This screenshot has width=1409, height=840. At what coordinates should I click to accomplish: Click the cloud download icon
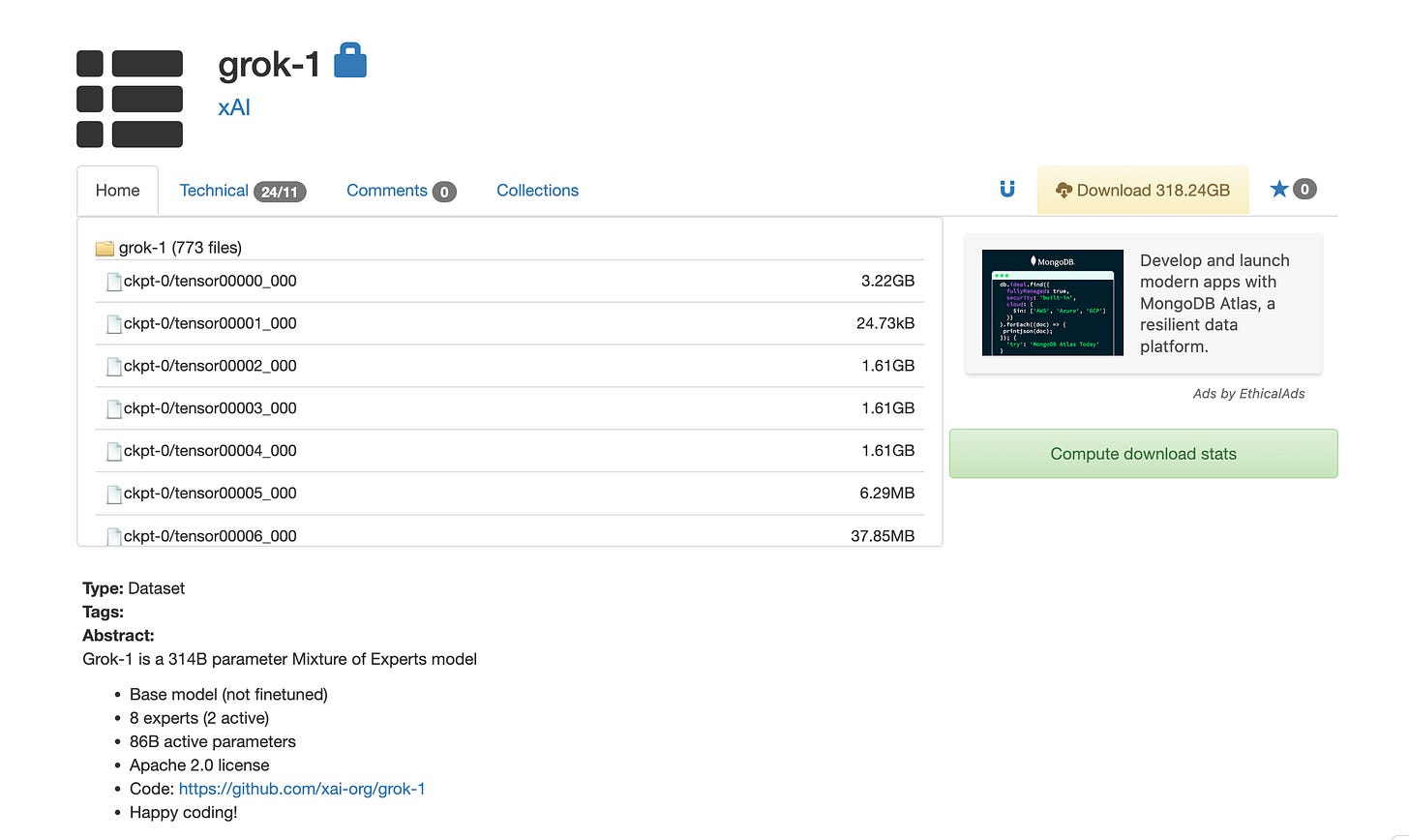click(1064, 191)
